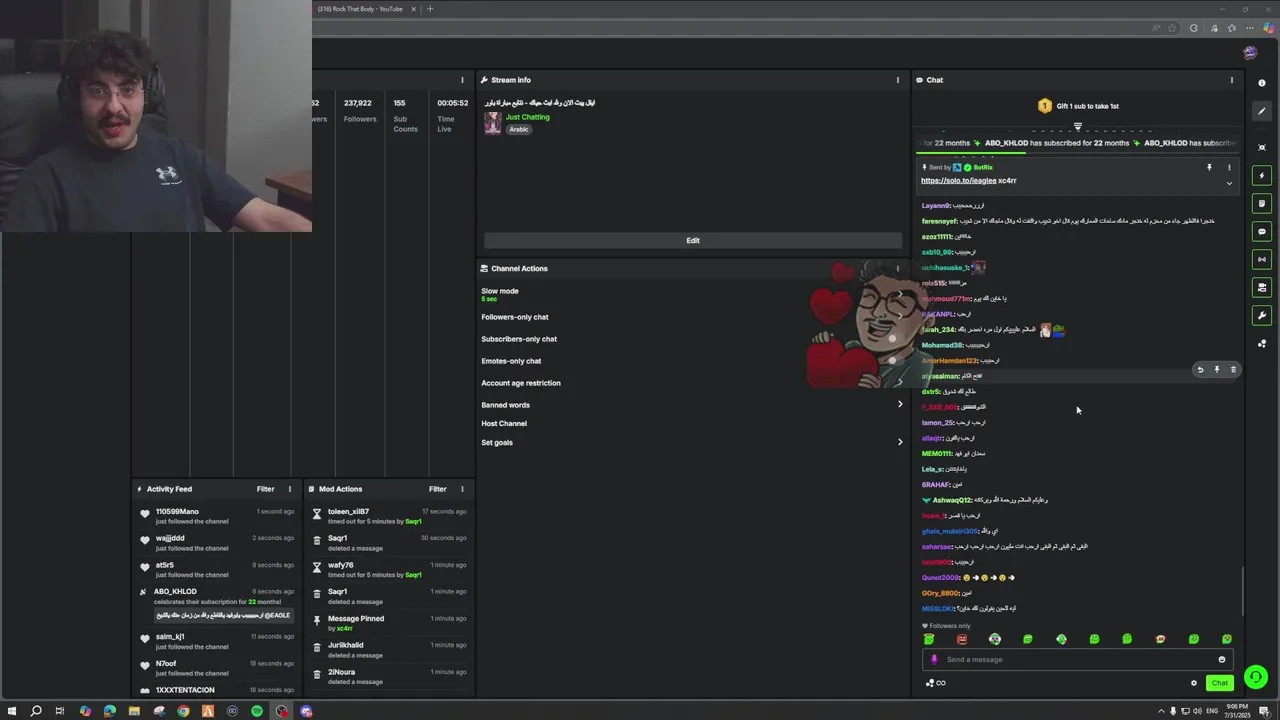Toggle the broadcast signal sidebar widget
The width and height of the screenshot is (1280, 720).
coord(1262,260)
